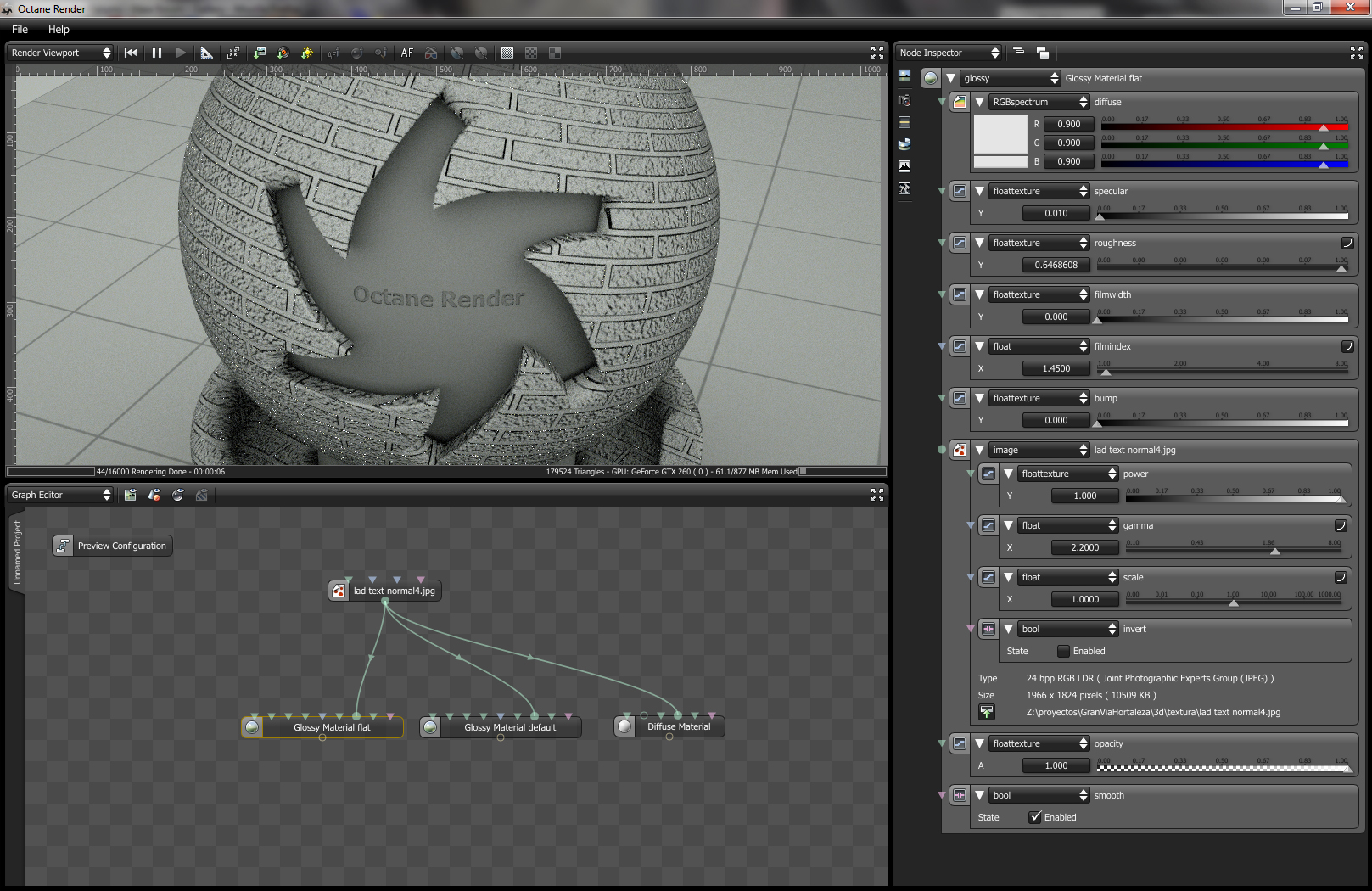Open the Graph Editor panel type dropdown
Screen dimensions: 1372x891
pyautogui.click(x=59, y=495)
